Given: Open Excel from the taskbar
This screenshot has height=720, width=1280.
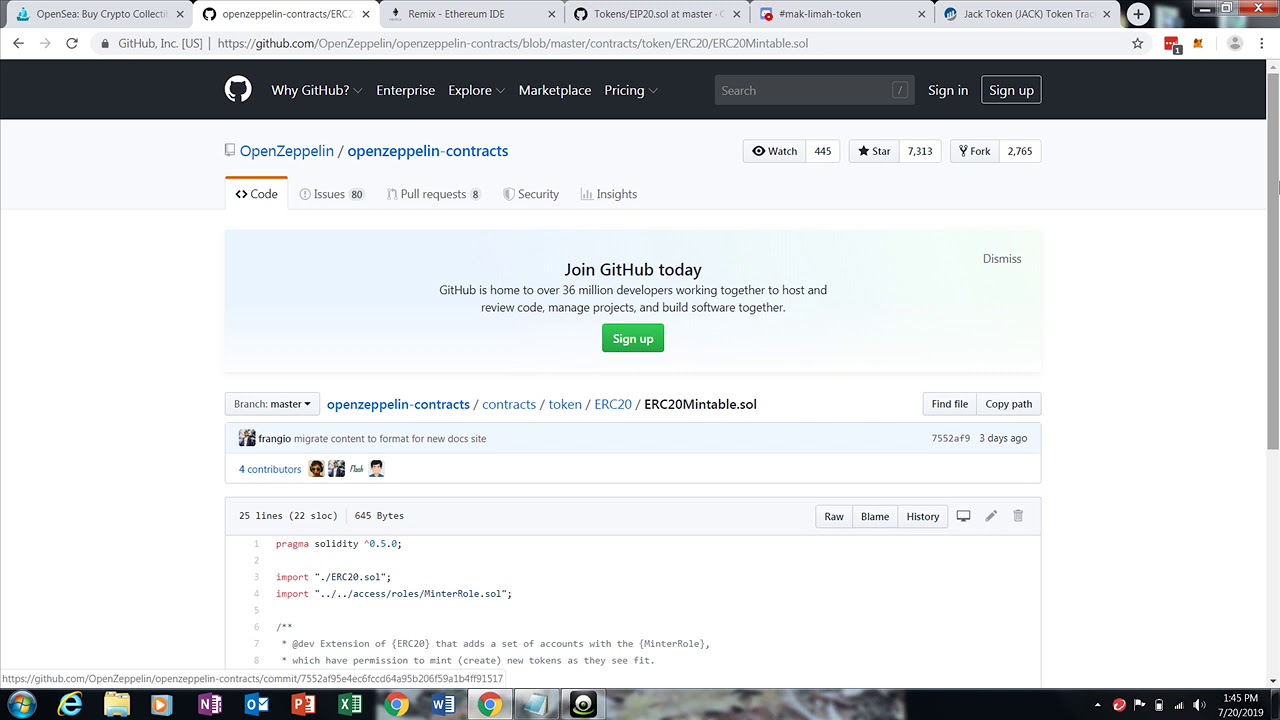Looking at the screenshot, I should coord(350,704).
